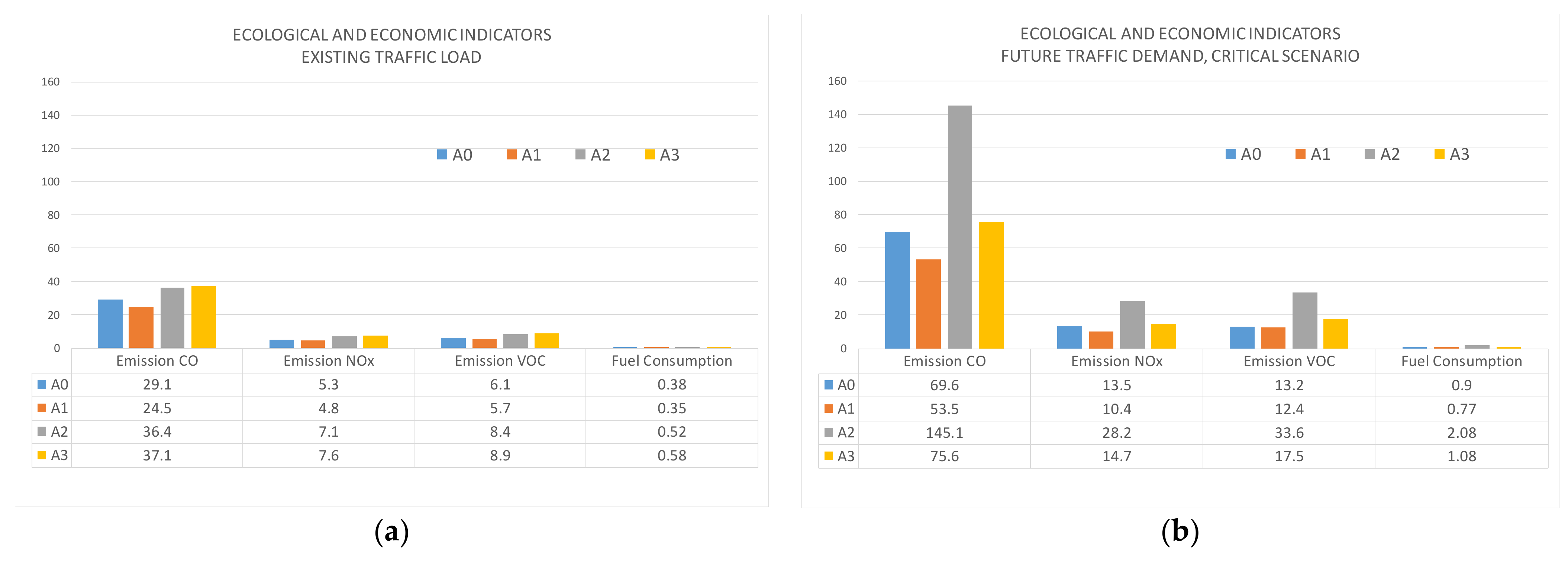This screenshot has height=566, width=1568.
Task: Select the value 28.2 under Emission NOx
Action: 1116,433
